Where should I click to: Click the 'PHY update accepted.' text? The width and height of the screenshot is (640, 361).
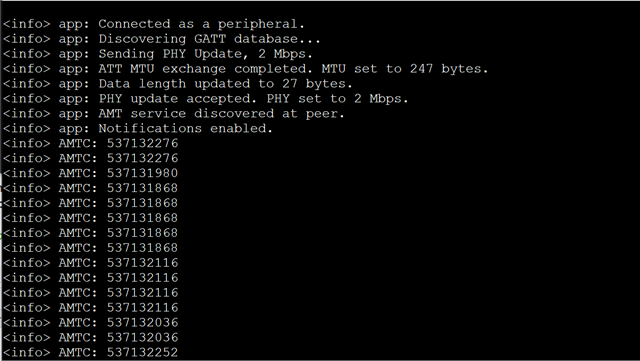[178, 99]
